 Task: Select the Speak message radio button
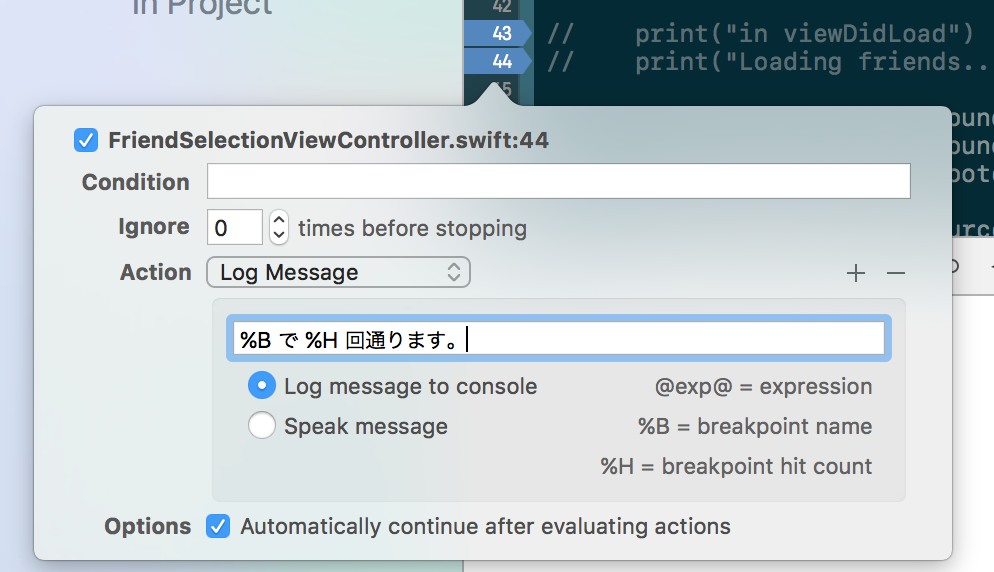point(262,426)
